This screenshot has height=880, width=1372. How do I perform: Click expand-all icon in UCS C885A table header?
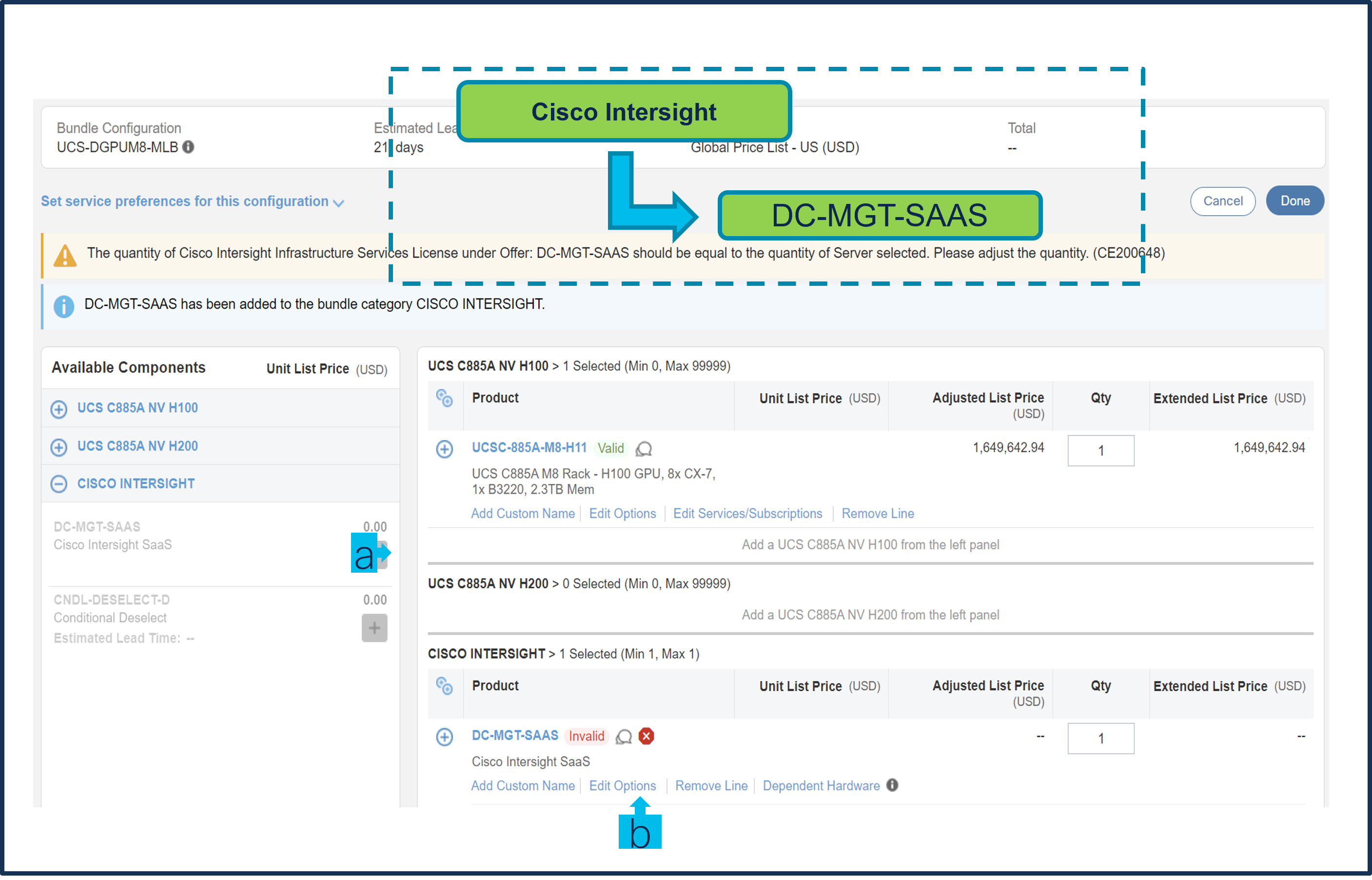444,398
